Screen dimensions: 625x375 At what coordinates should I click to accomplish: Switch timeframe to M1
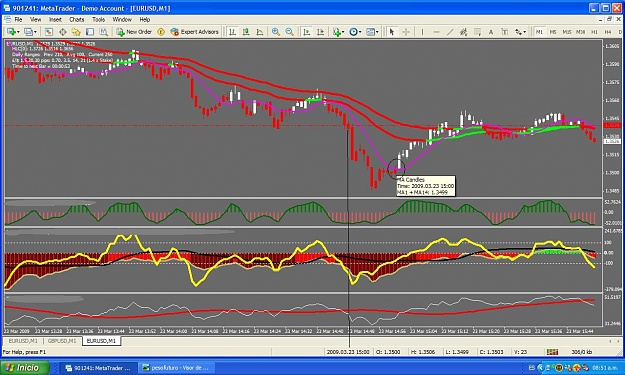[539, 32]
